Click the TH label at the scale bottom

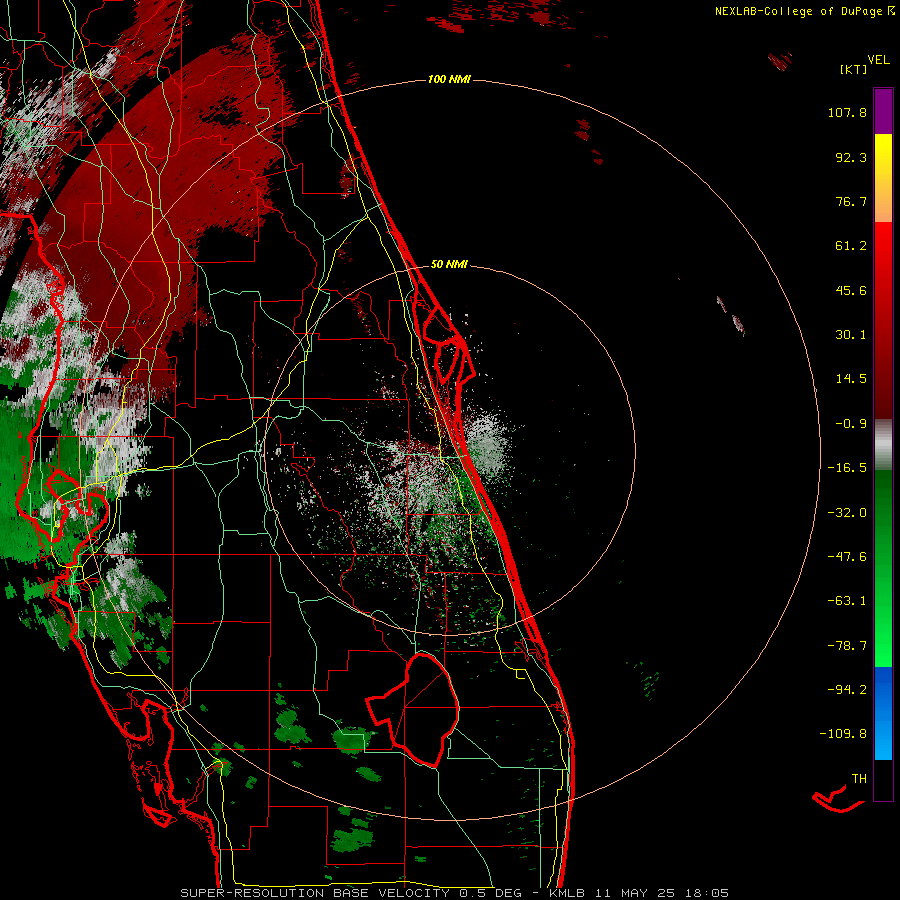point(859,779)
